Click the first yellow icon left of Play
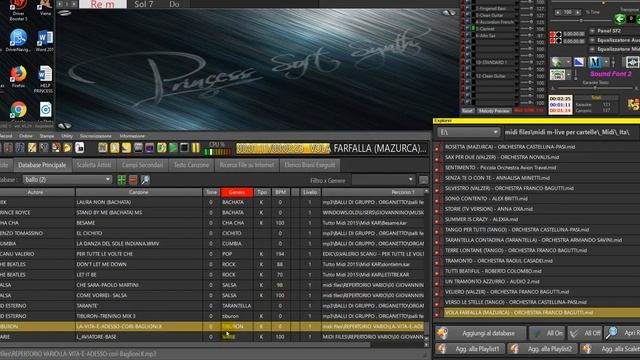This screenshot has width=640, height=360. [x=103, y=147]
